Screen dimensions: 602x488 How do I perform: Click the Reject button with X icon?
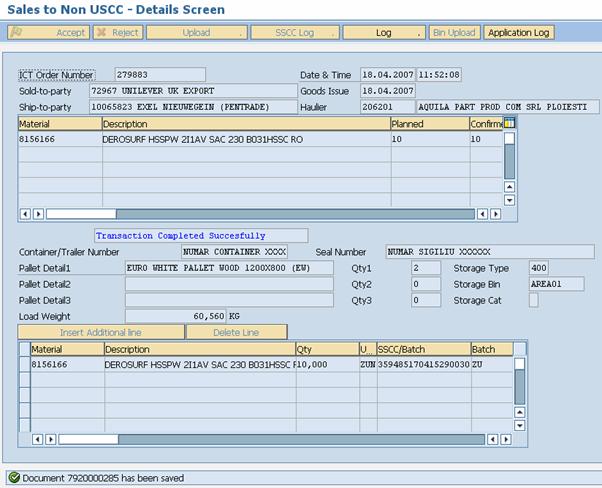coord(118,33)
